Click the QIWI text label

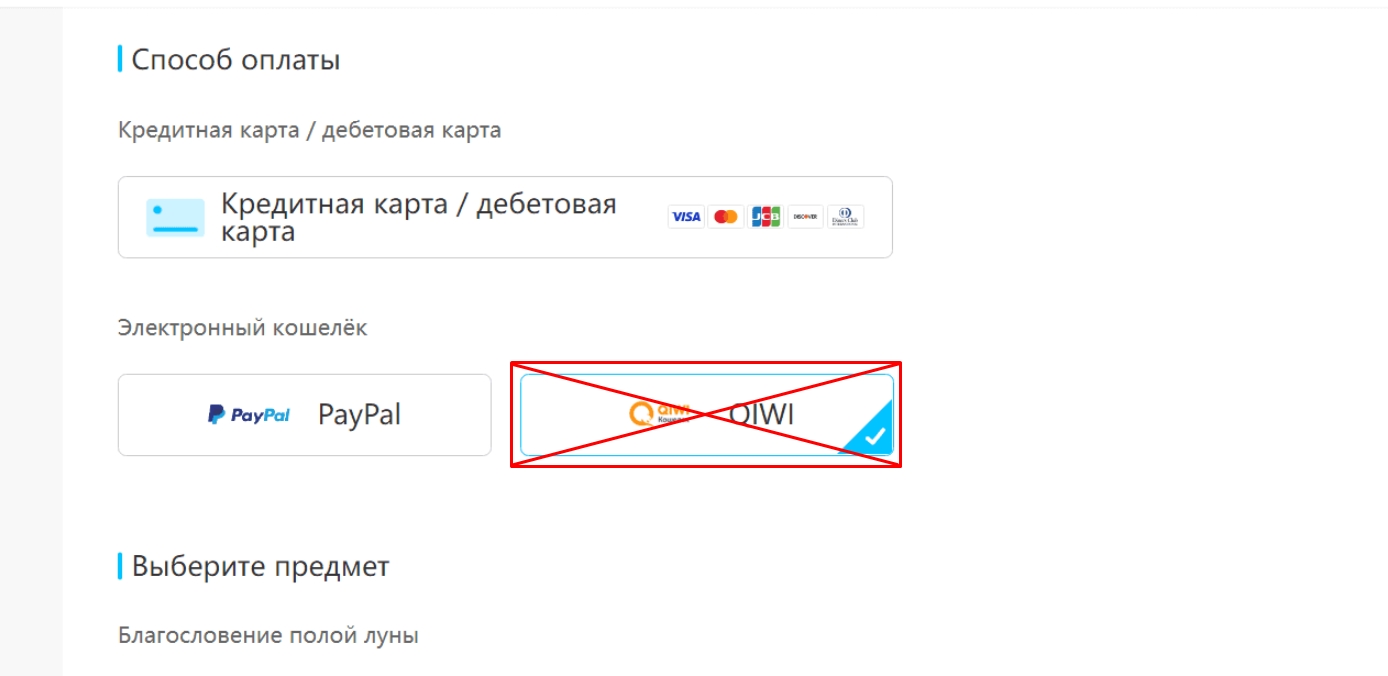[762, 415]
